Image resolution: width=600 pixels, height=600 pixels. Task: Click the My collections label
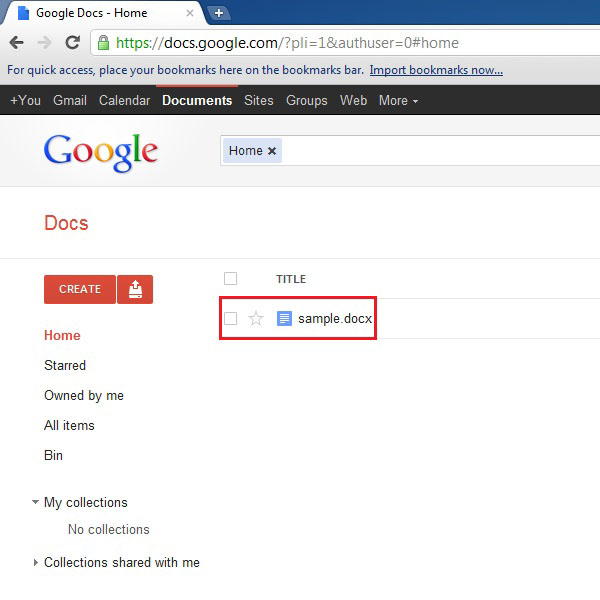86,502
